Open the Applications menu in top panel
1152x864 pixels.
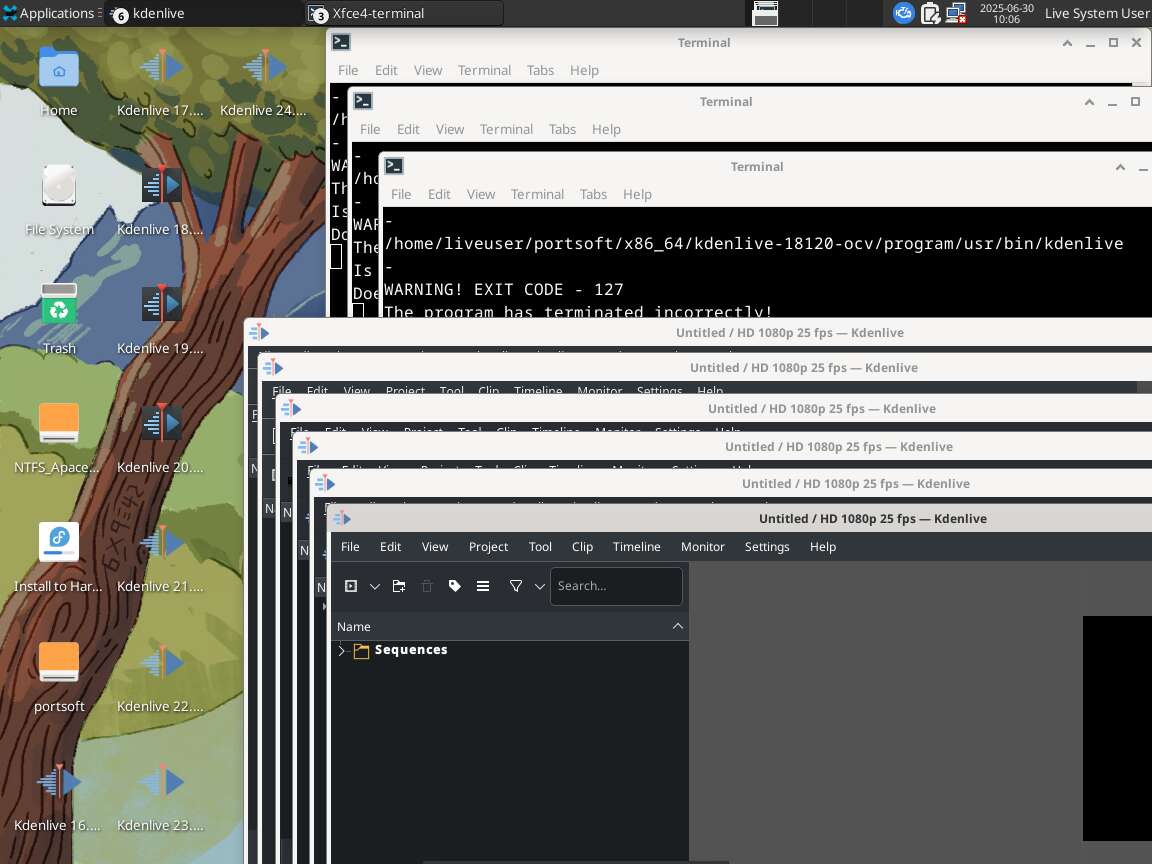point(48,13)
